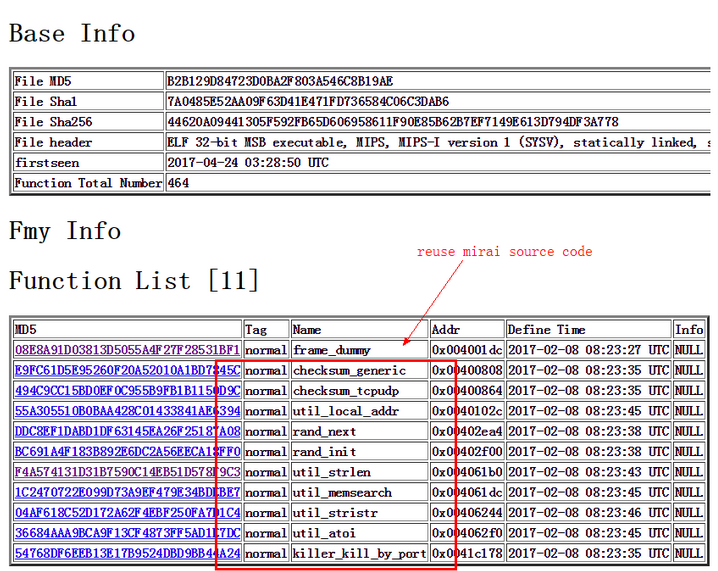This screenshot has width=718, height=571.
Task: Click the killer_kill_by_port function name
Action: [x=359, y=553]
